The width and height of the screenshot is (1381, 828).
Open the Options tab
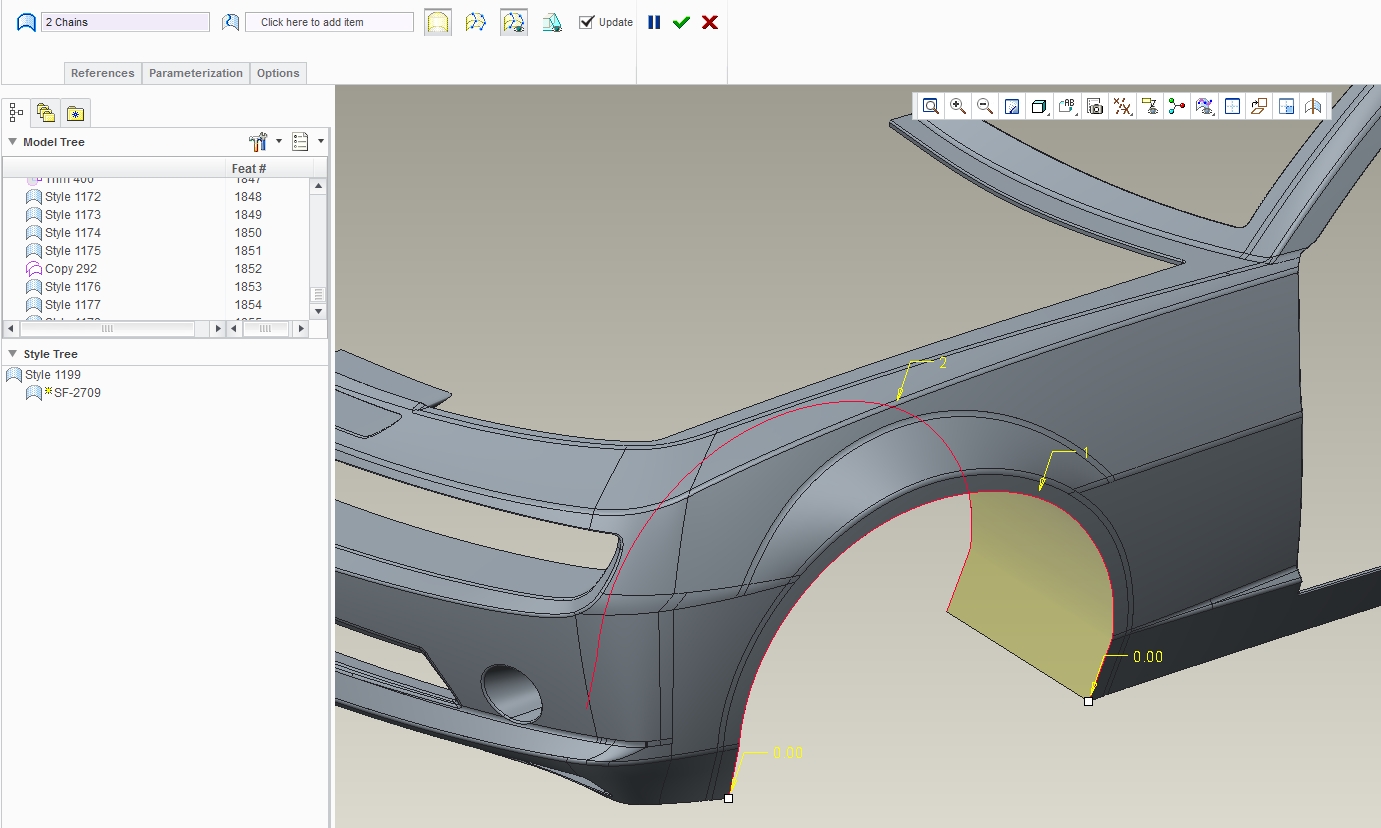click(278, 73)
